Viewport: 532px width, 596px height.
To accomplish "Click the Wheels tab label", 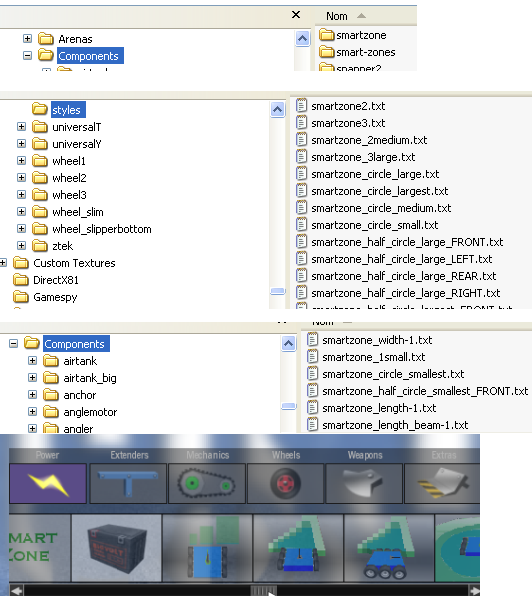I will pyautogui.click(x=286, y=455).
